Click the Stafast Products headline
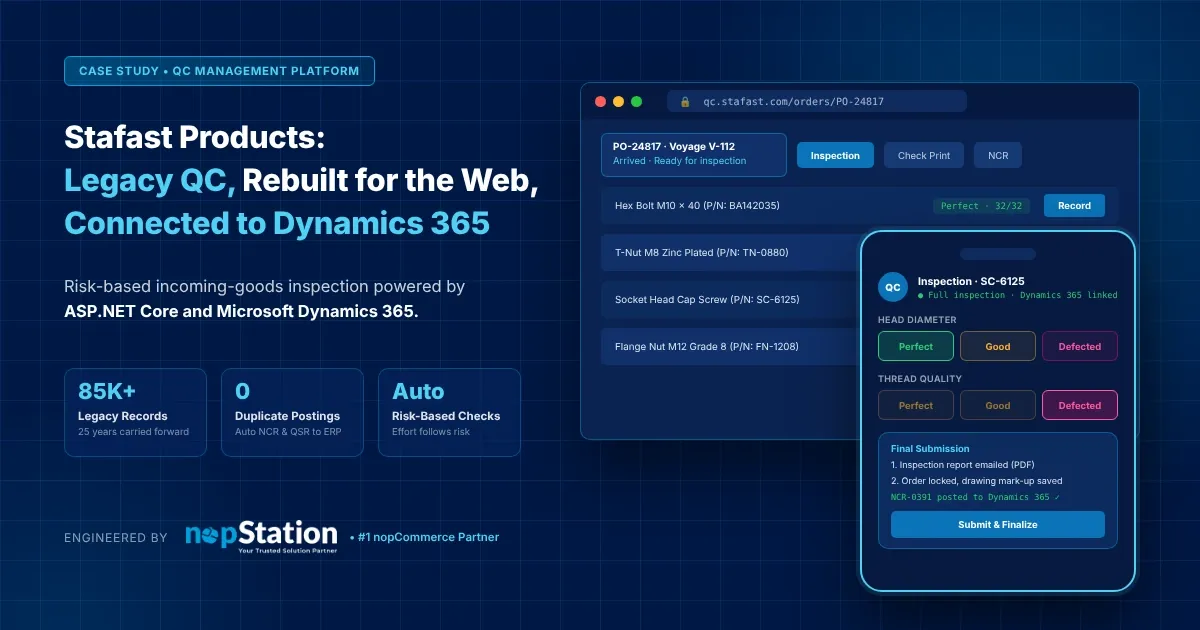1200x630 pixels. 195,137
